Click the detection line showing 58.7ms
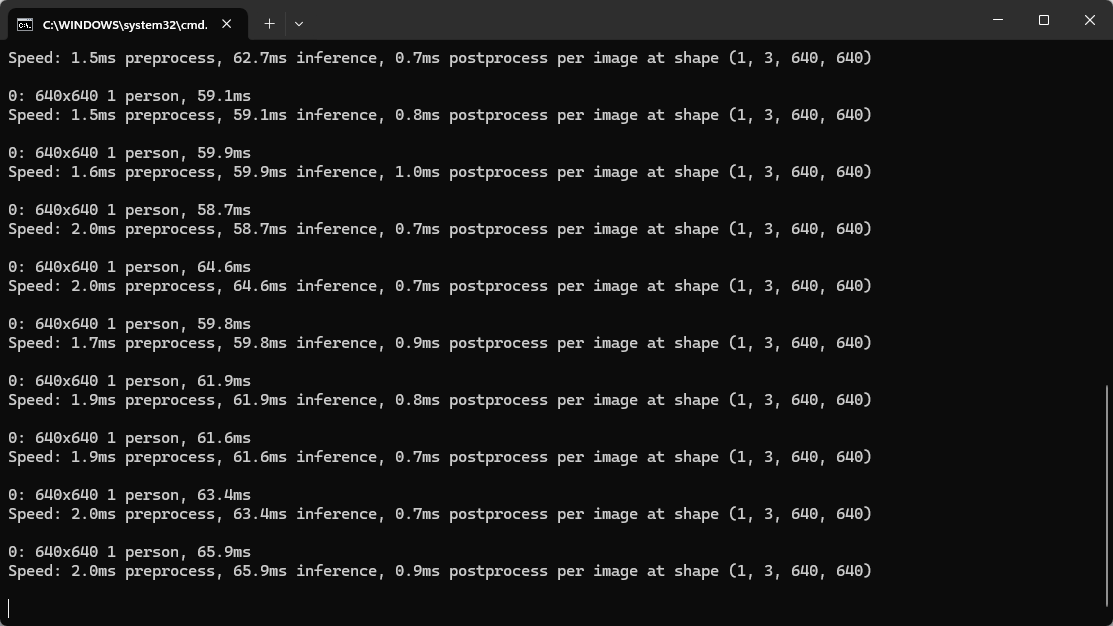The height and width of the screenshot is (626, 1113). pos(130,210)
